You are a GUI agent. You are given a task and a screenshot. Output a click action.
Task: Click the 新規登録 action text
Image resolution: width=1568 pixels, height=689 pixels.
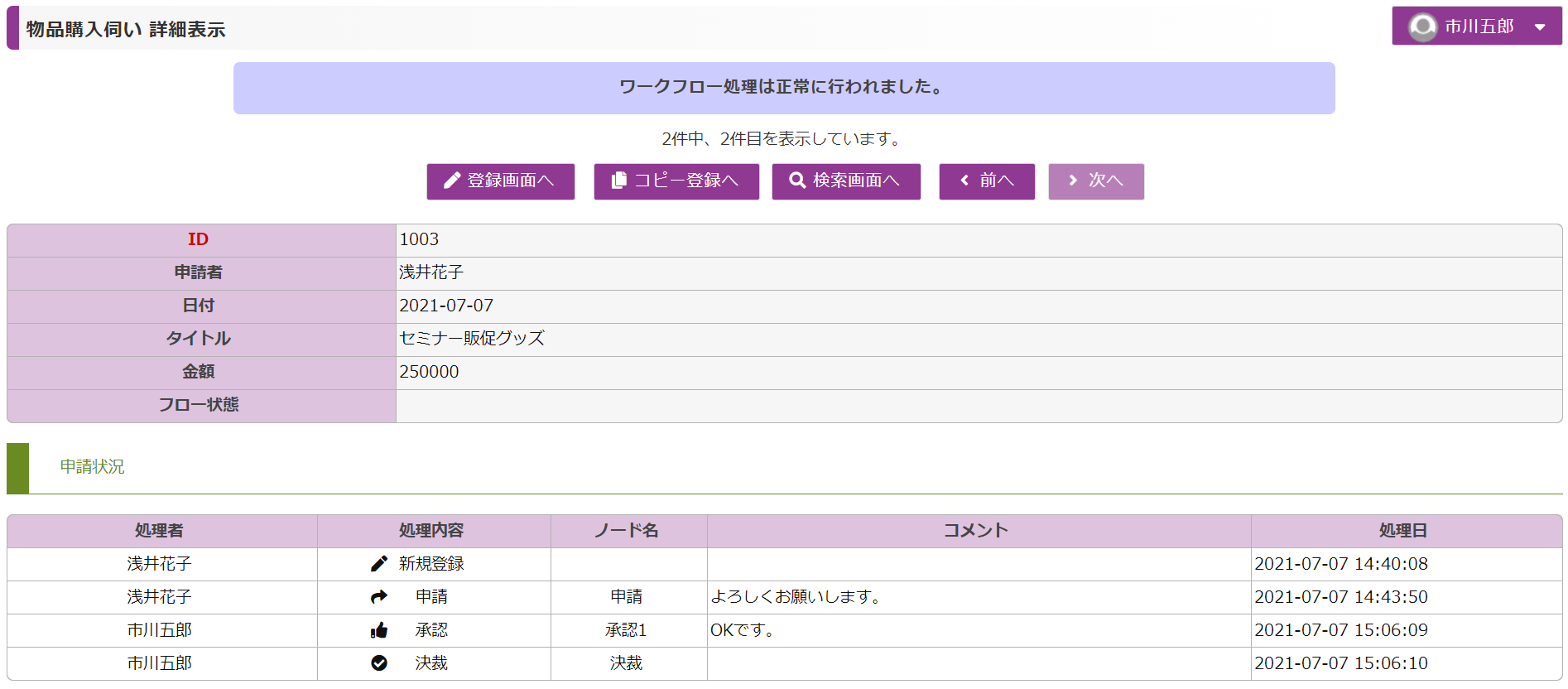click(431, 564)
